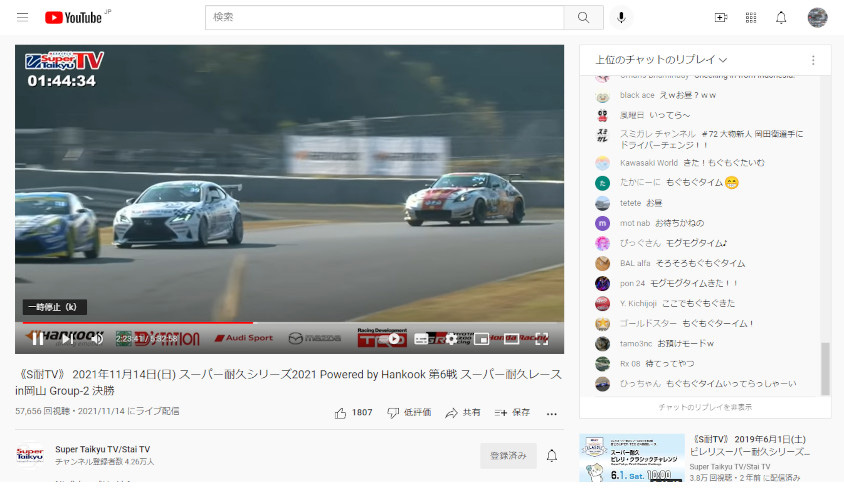Hide the chat replay panel
The width and height of the screenshot is (844, 492).
[705, 407]
